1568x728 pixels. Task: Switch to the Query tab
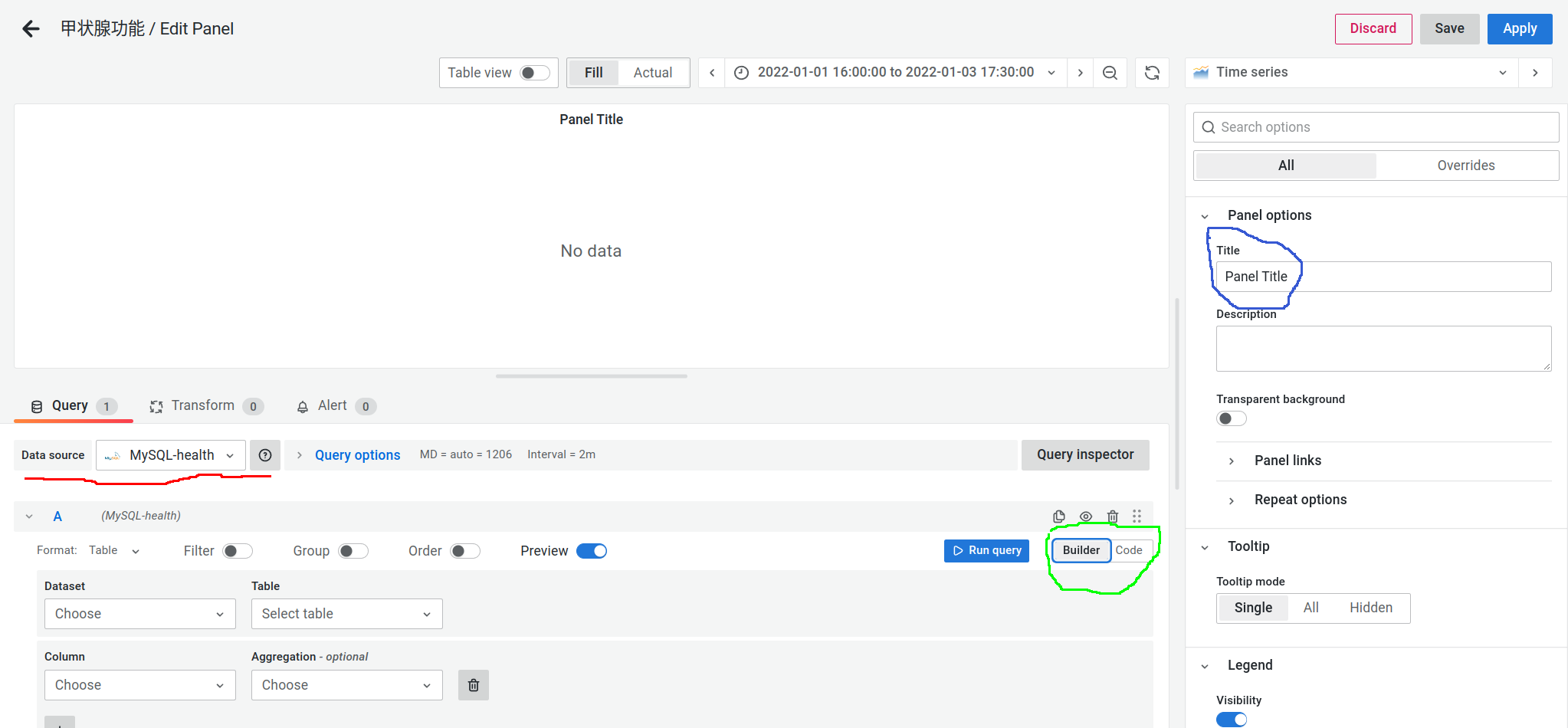(x=74, y=406)
